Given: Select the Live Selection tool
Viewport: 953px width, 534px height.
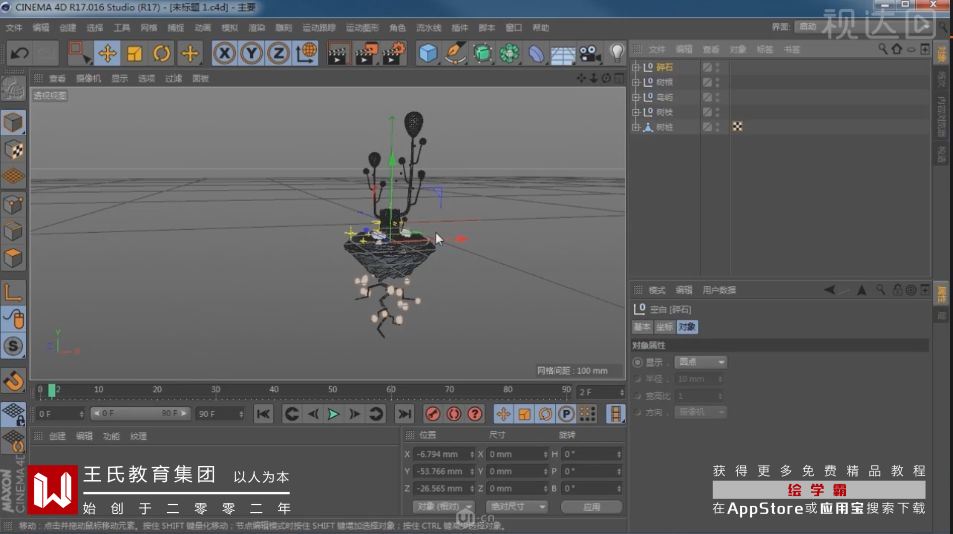Looking at the screenshot, I should 79,53.
